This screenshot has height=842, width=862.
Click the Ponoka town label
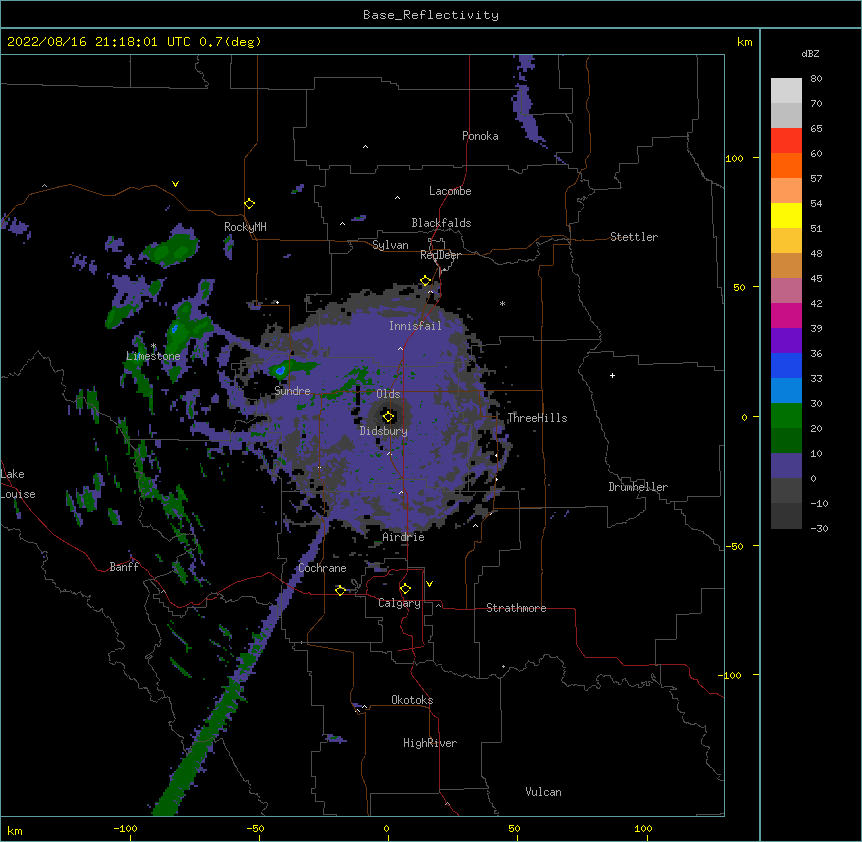pos(480,136)
